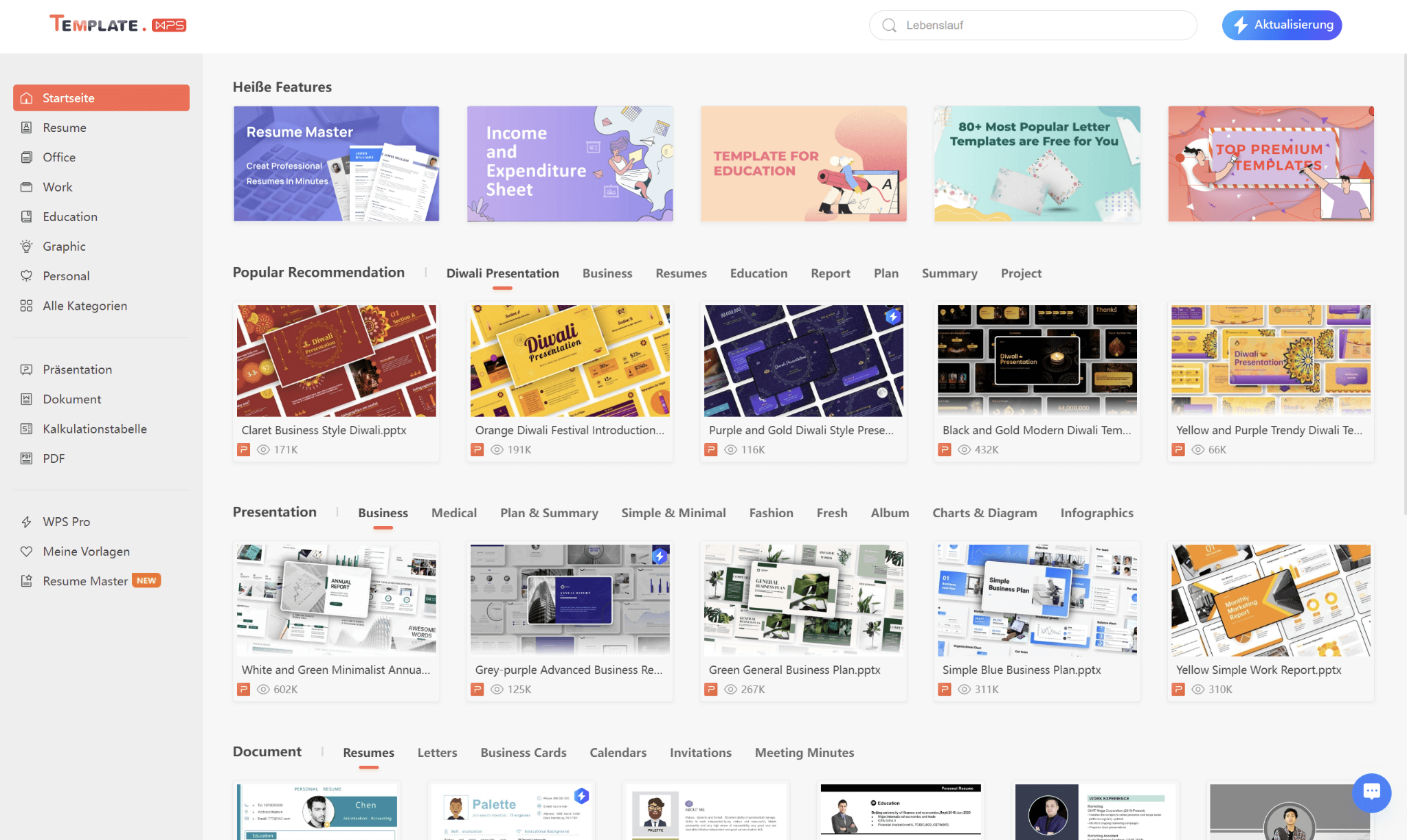The width and height of the screenshot is (1407, 840).
Task: Open the Business Cards document tab
Action: [523, 753]
